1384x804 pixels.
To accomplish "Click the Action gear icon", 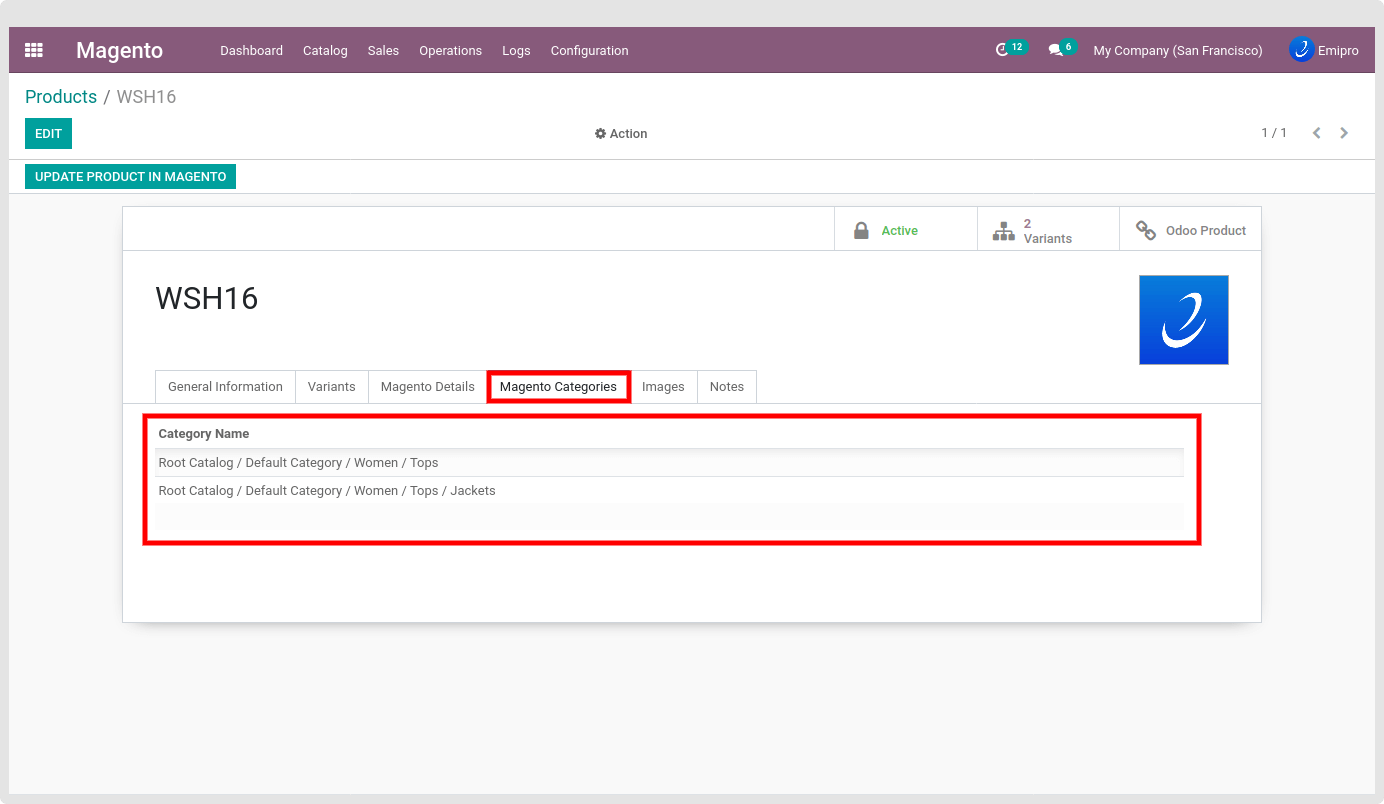I will click(600, 134).
